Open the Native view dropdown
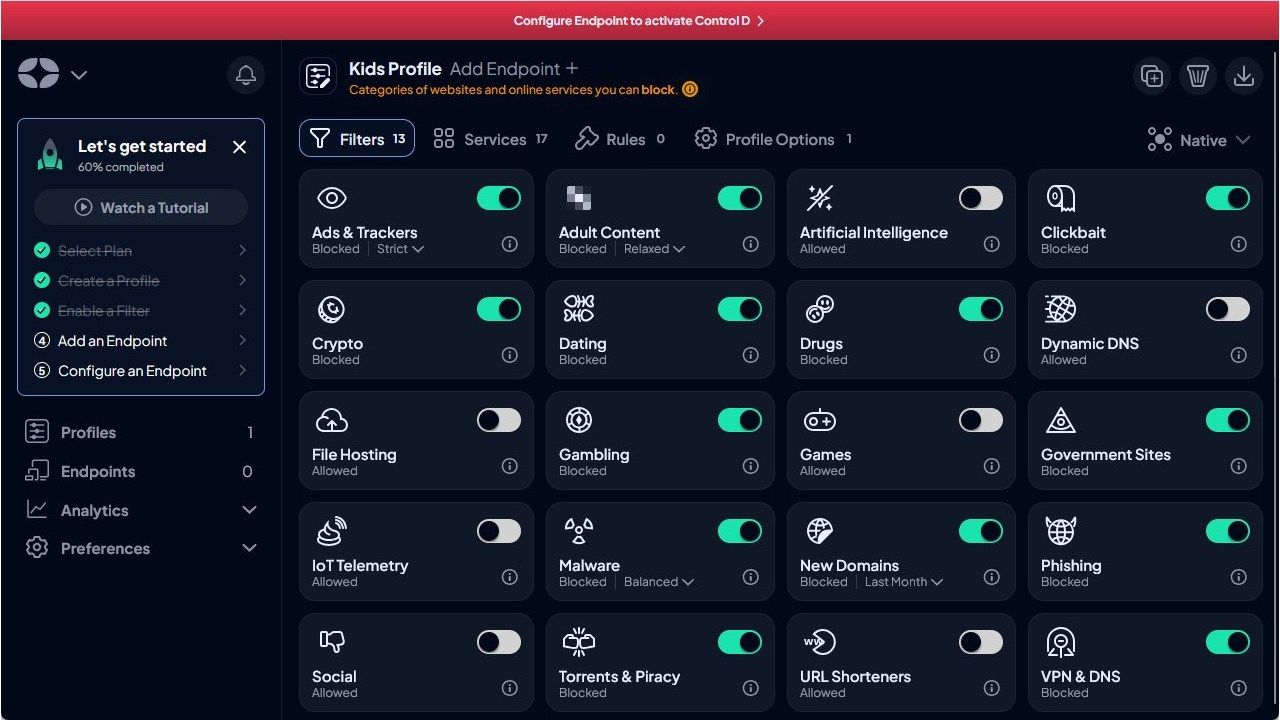Screen dimensions: 1280x720 tap(1199, 140)
